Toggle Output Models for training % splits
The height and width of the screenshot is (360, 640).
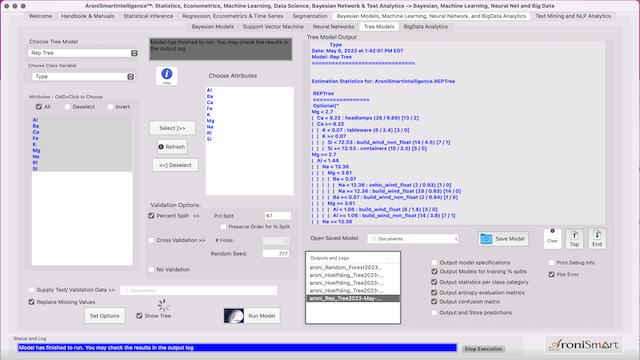click(434, 271)
